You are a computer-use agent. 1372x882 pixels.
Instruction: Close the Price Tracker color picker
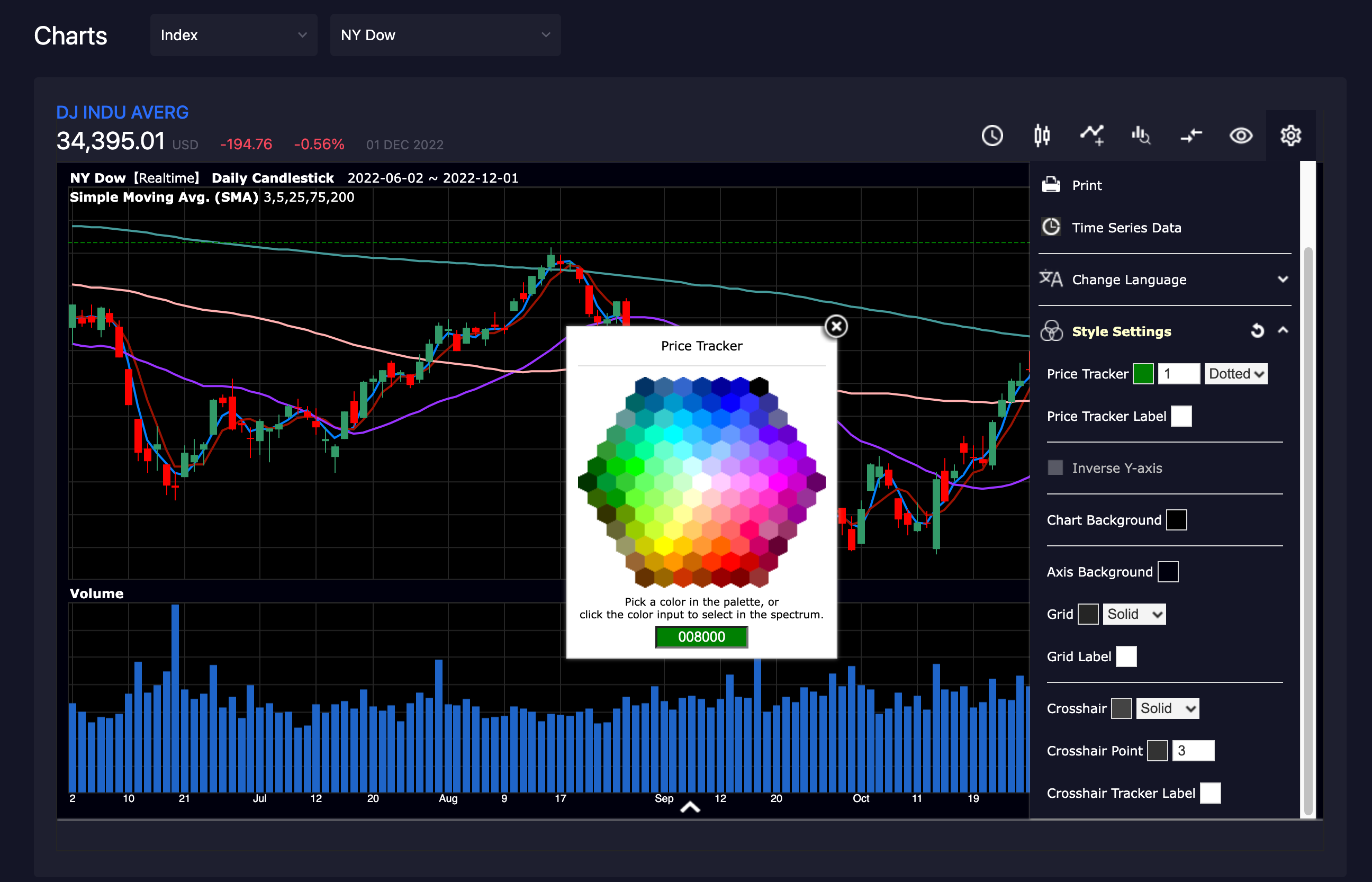(x=837, y=327)
